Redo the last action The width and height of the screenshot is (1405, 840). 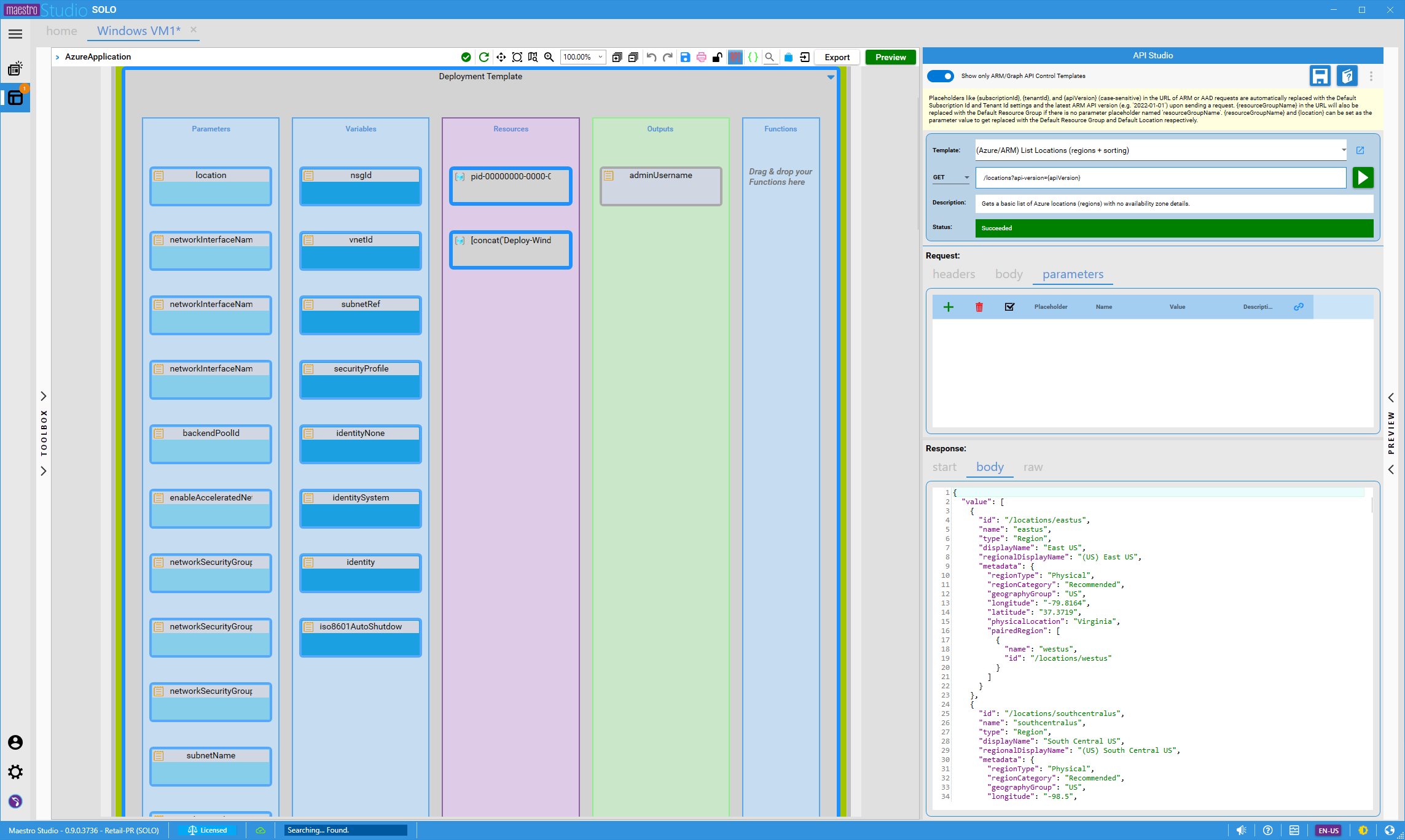(x=668, y=57)
